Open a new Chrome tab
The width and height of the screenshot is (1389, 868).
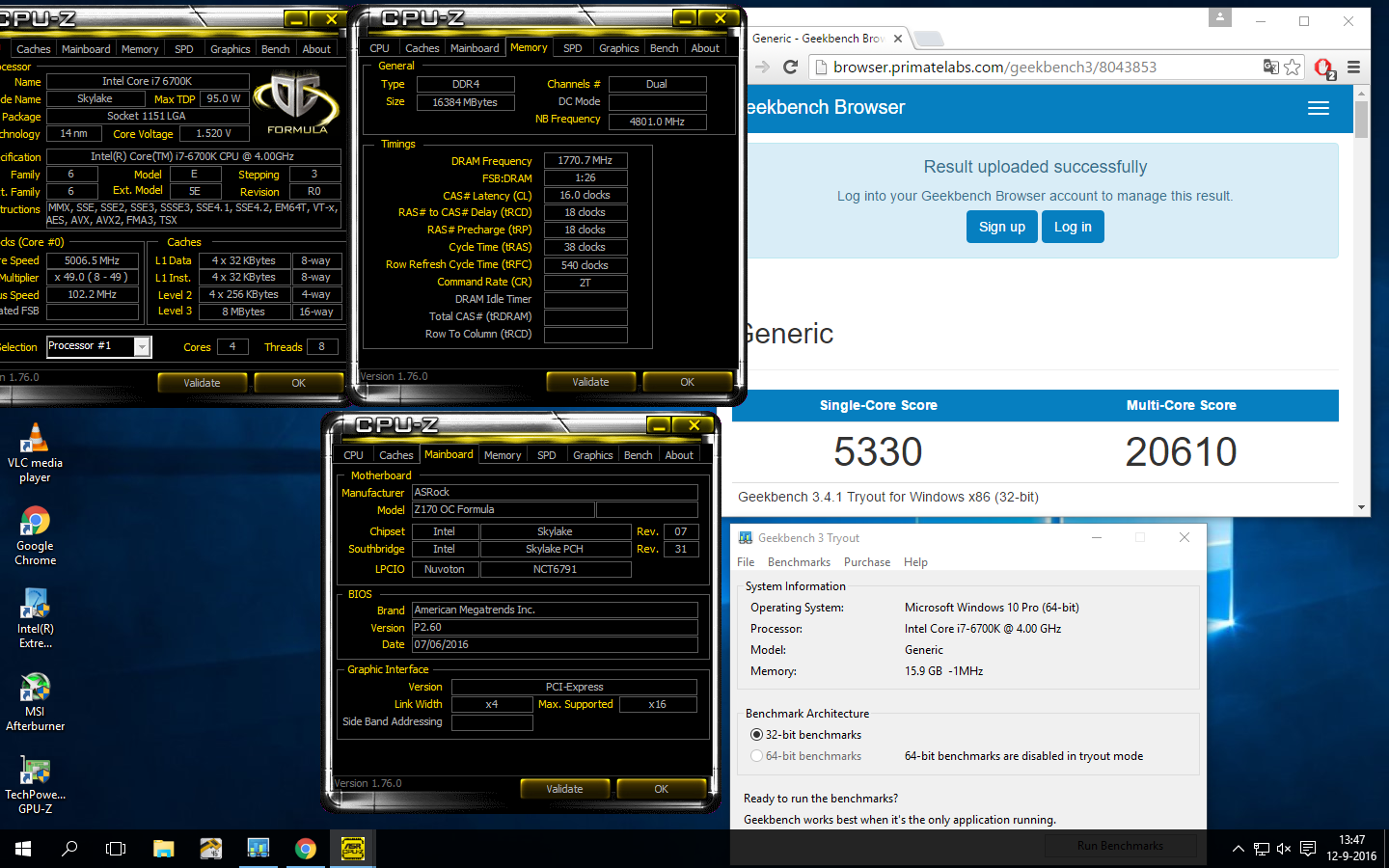[929, 39]
